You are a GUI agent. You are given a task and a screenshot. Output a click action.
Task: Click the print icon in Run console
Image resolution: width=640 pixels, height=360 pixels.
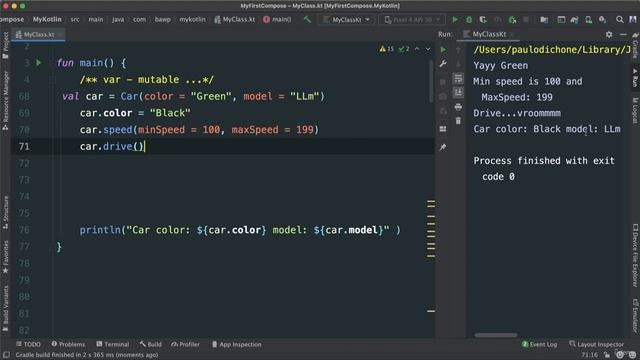458,107
